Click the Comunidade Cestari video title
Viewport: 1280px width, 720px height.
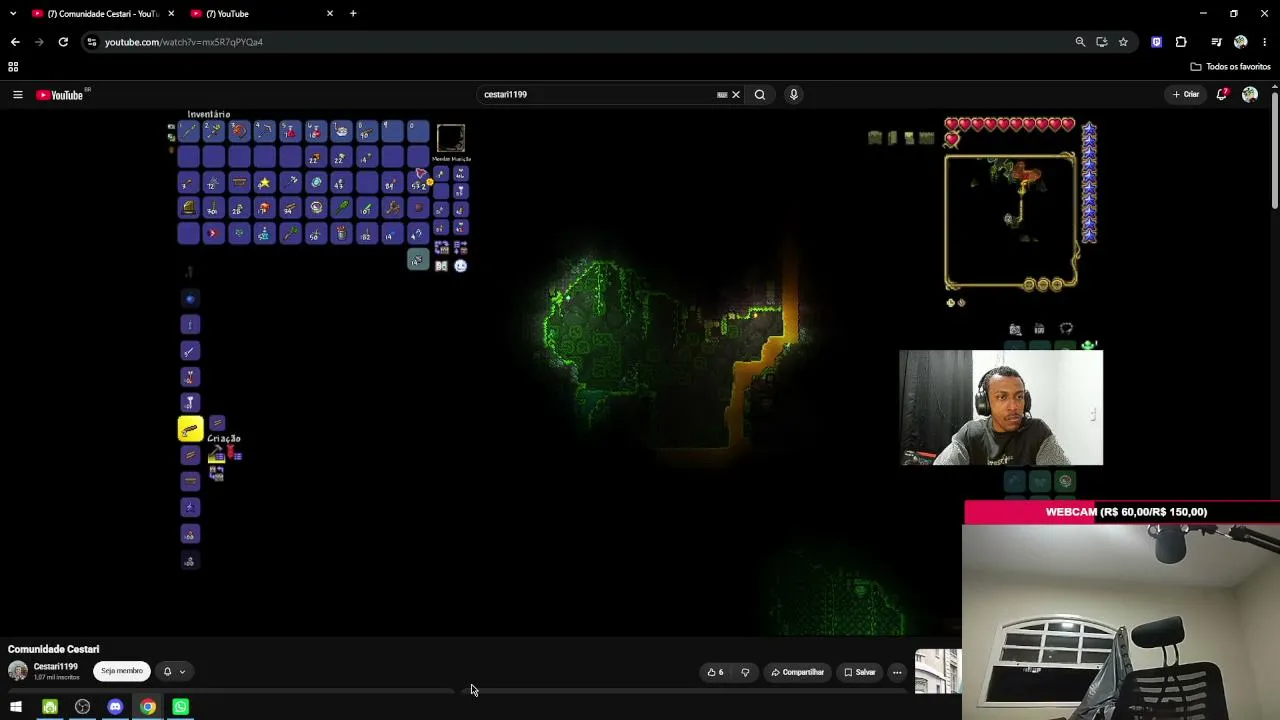pos(54,649)
